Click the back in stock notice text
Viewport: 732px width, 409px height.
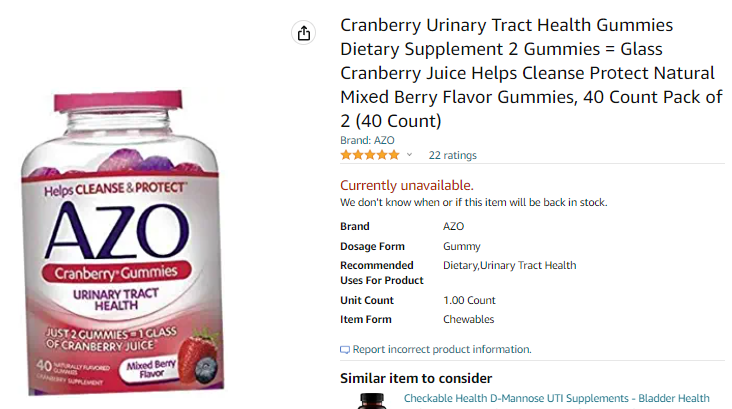point(473,203)
